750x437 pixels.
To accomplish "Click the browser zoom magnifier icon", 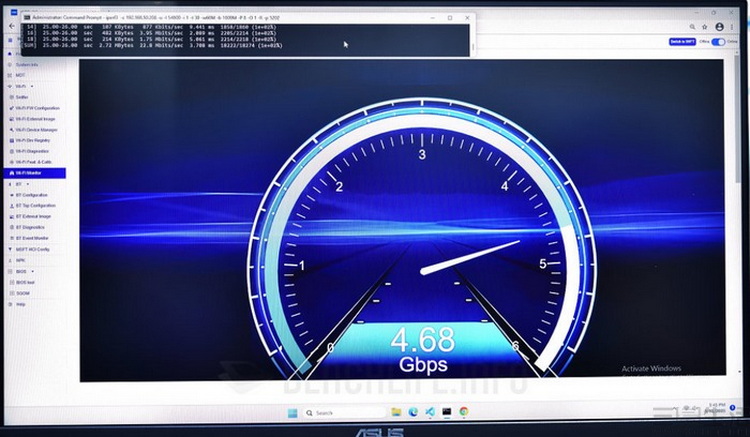I will coord(692,27).
